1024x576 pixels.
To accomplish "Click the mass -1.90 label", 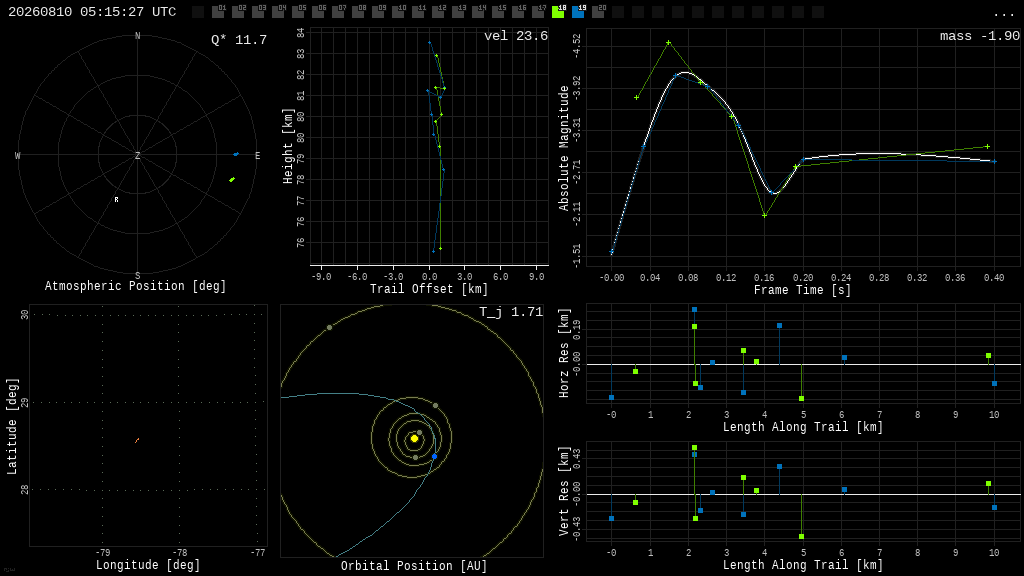I will click(x=980, y=36).
